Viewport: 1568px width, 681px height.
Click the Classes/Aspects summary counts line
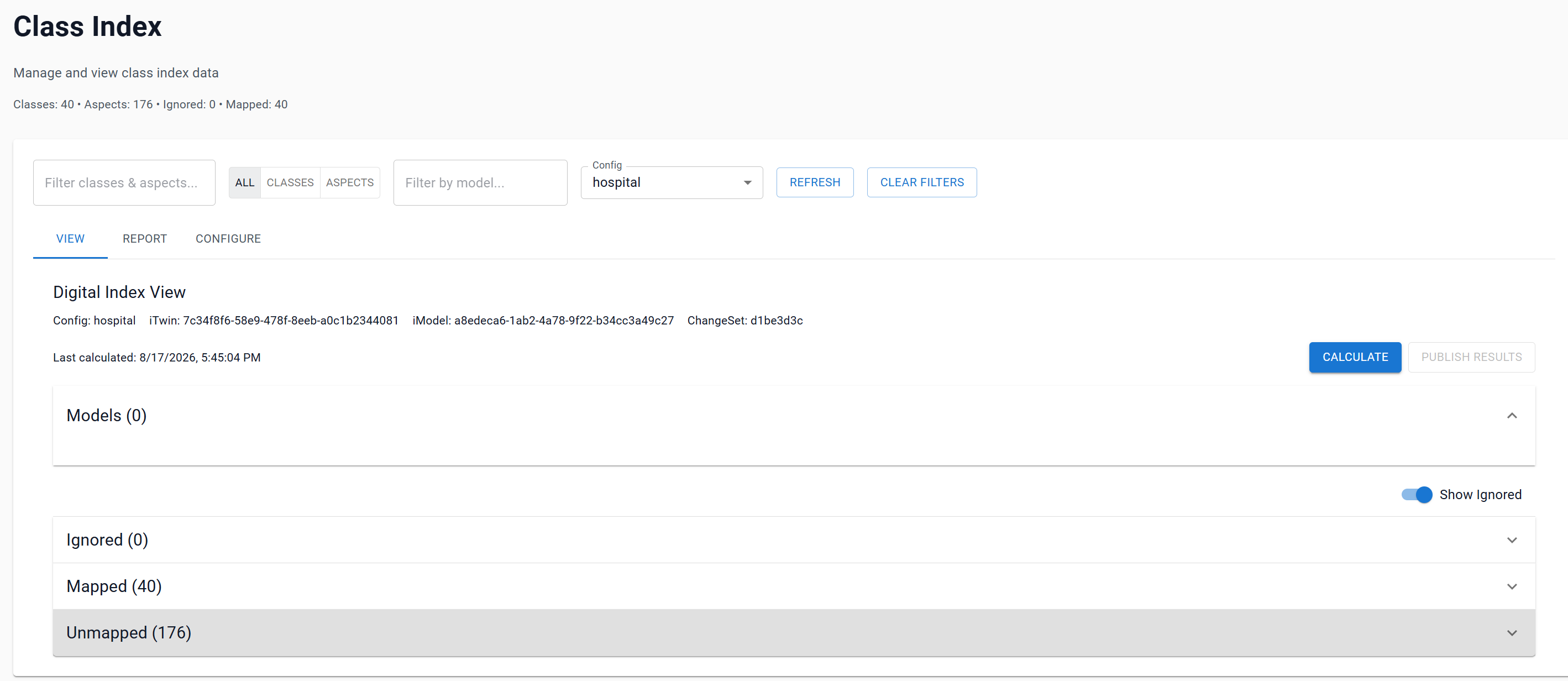coord(150,104)
